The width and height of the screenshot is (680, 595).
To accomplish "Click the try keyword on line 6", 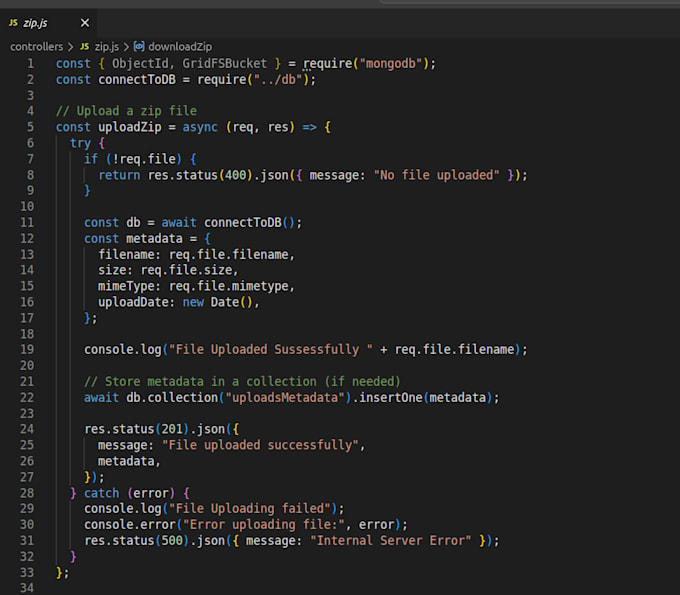I will [x=80, y=143].
